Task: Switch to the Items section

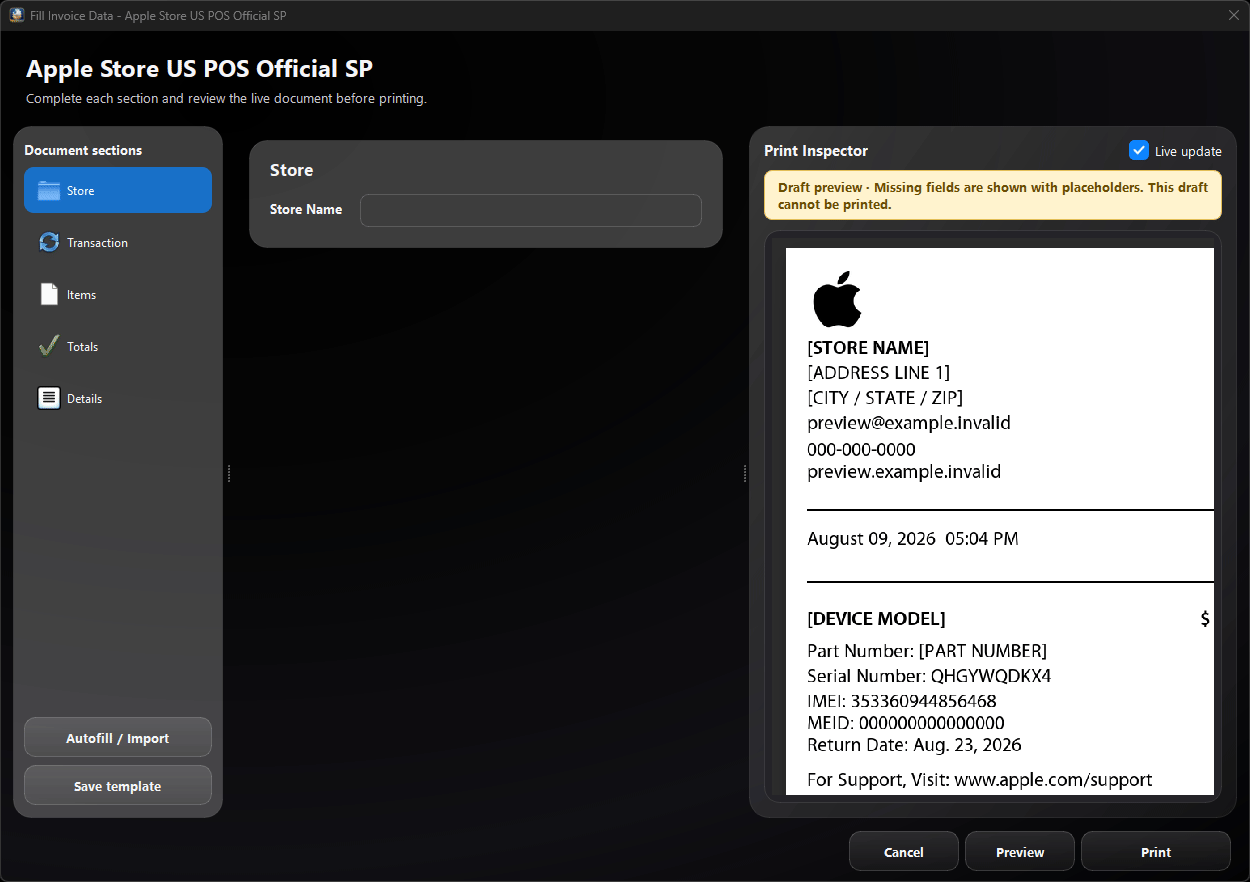Action: pos(118,294)
